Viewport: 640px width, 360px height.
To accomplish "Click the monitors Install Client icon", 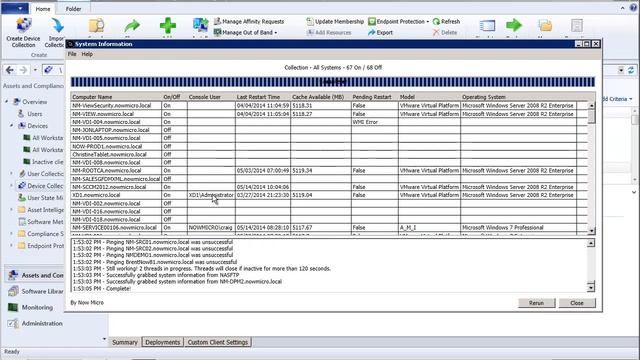I will click(200, 25).
